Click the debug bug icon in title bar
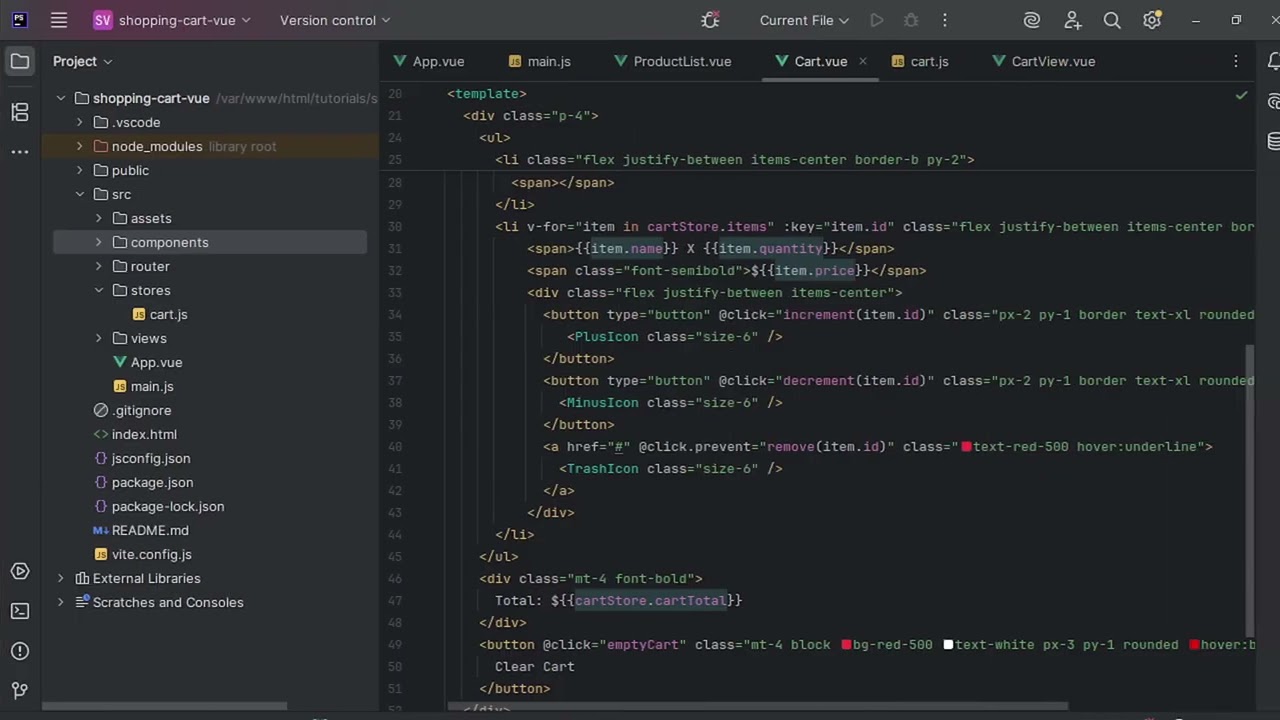The width and height of the screenshot is (1280, 720). tap(710, 20)
